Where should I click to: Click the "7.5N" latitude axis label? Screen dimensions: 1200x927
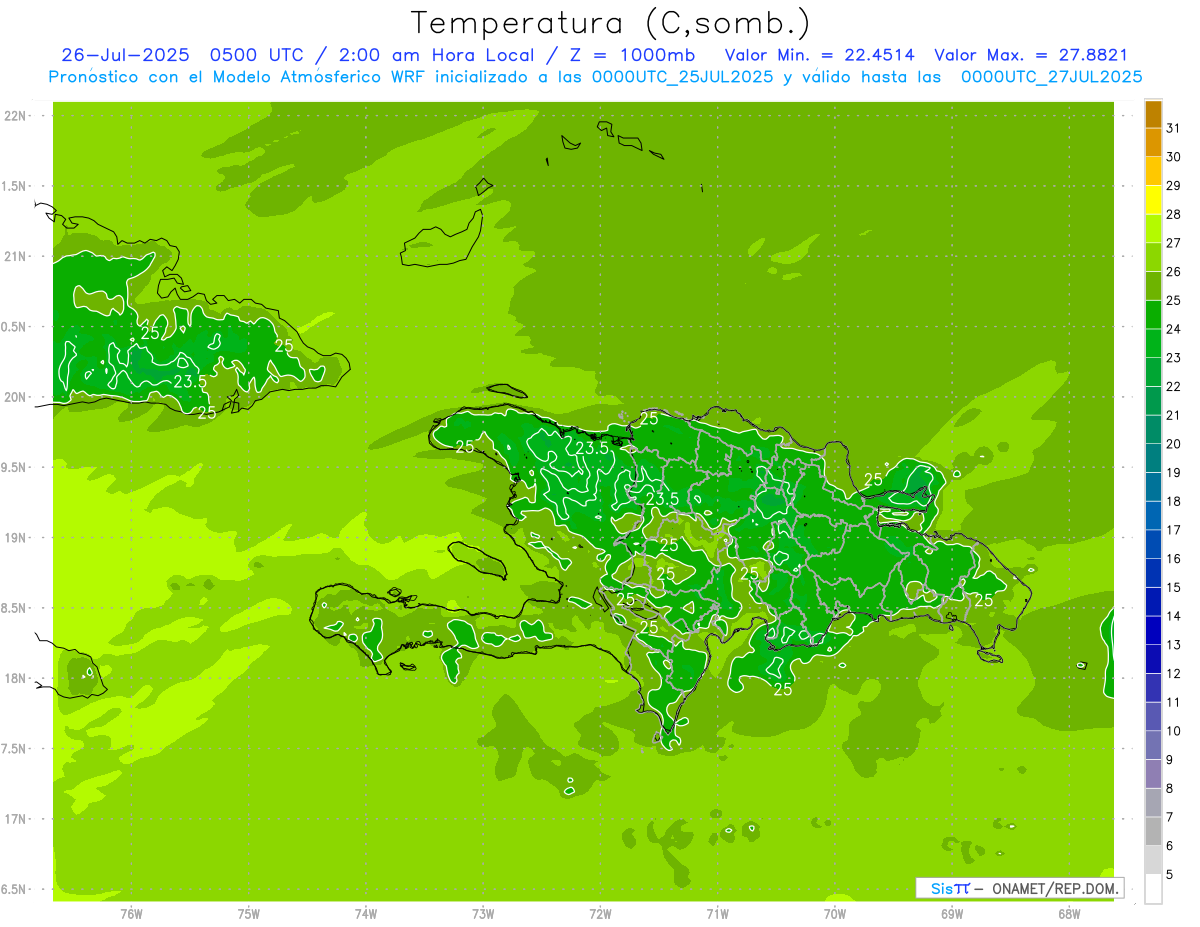point(14,749)
